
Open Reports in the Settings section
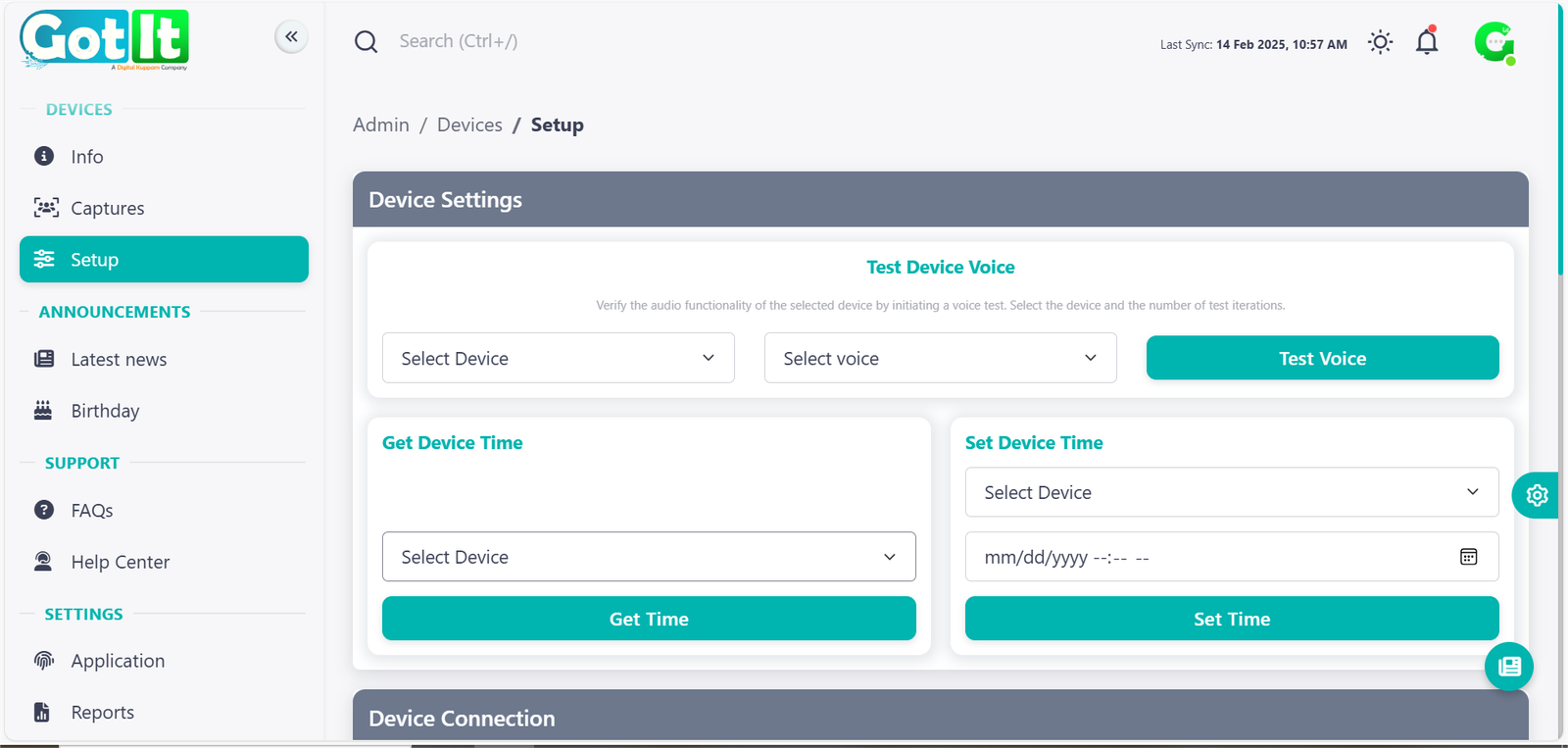point(102,713)
